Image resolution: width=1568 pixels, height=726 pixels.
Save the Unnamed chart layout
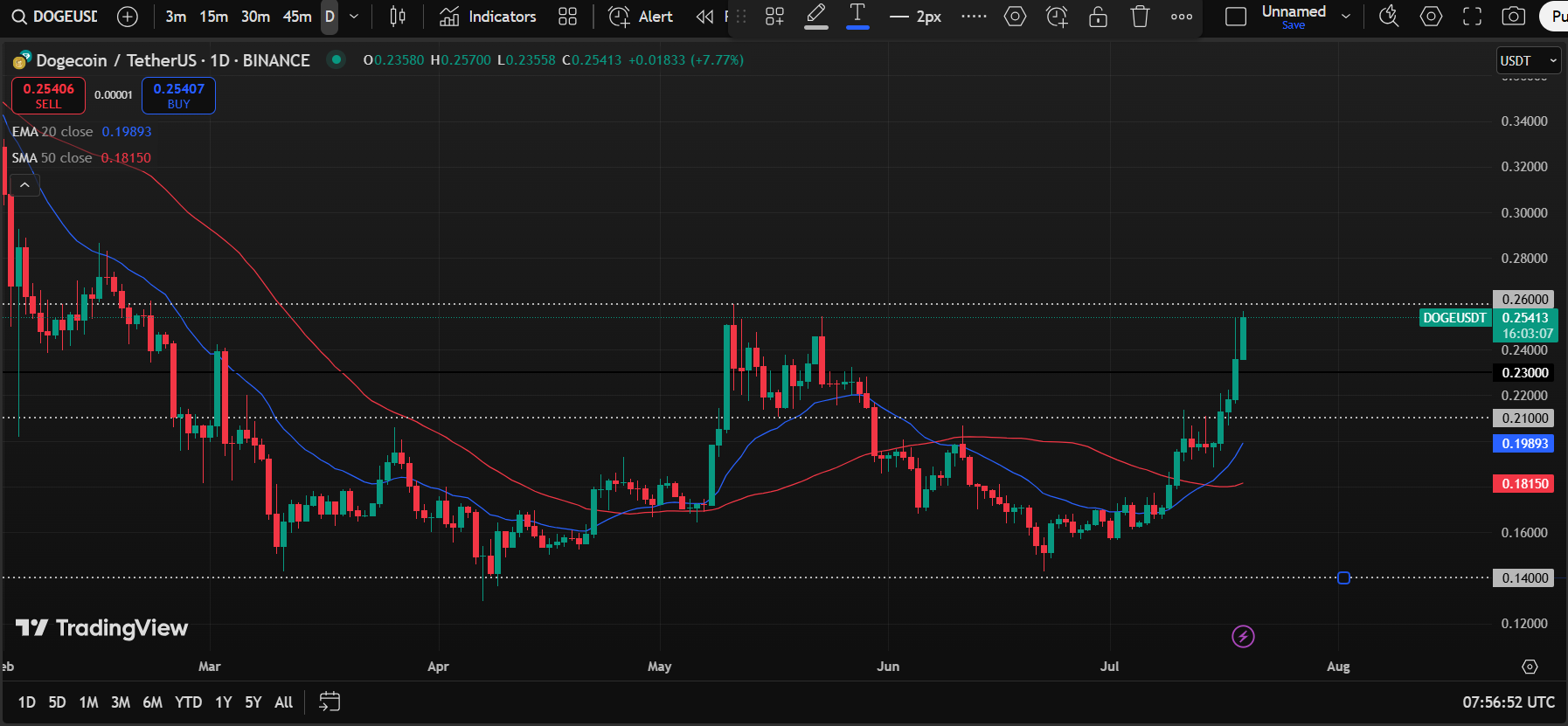[x=1294, y=25]
